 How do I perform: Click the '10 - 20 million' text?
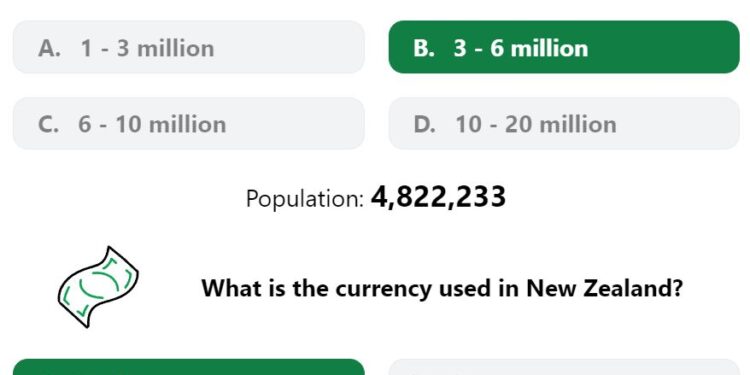(536, 124)
